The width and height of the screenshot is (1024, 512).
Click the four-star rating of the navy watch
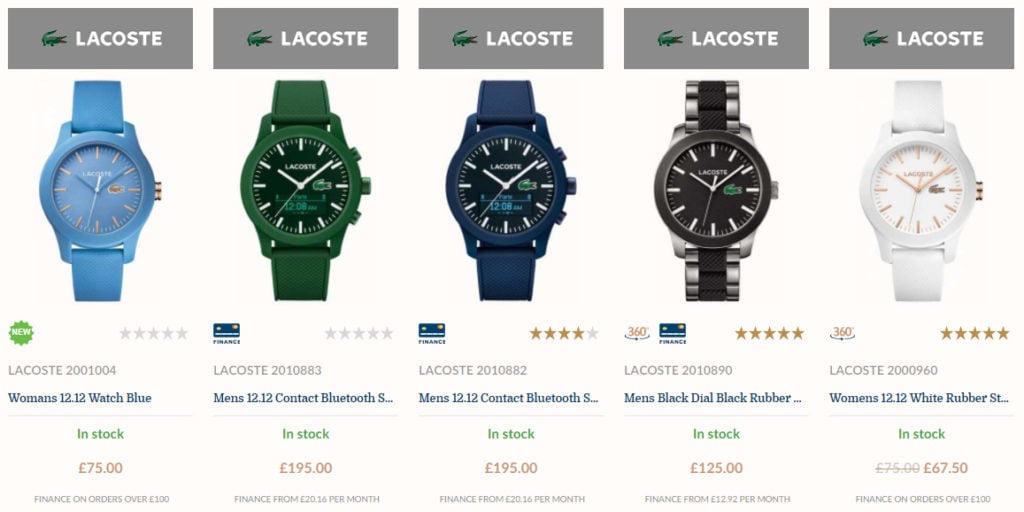tap(564, 334)
